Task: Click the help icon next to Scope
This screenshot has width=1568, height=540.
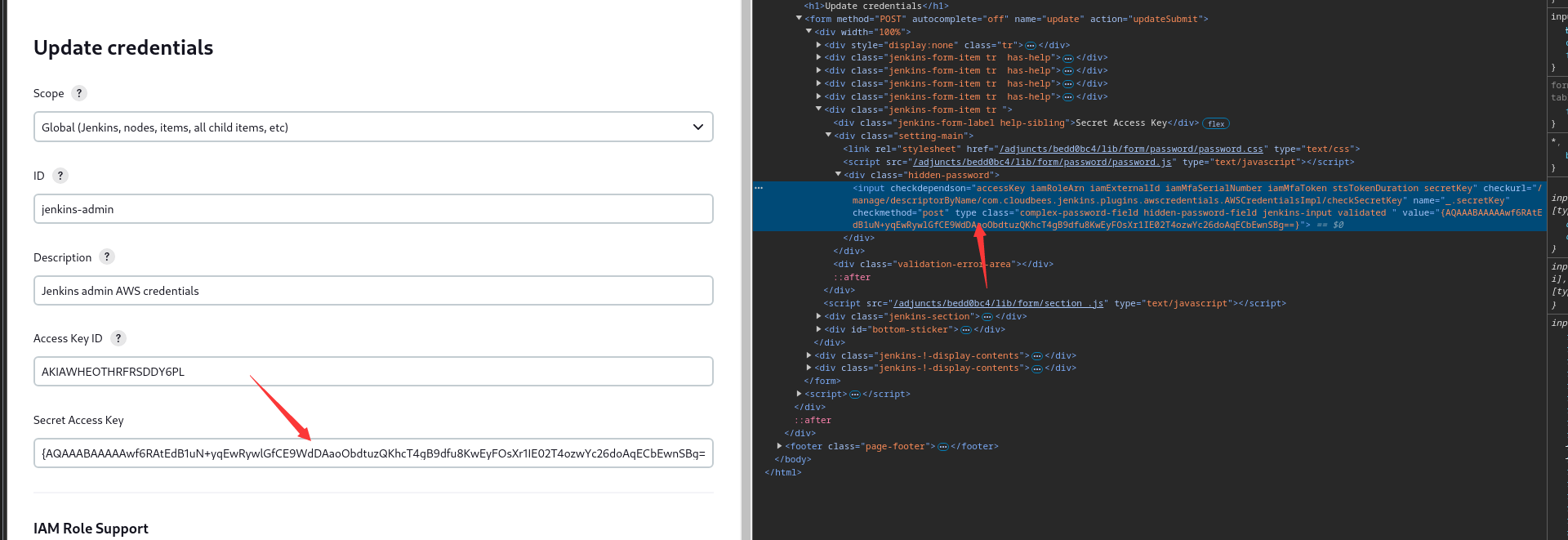Action: pos(79,93)
